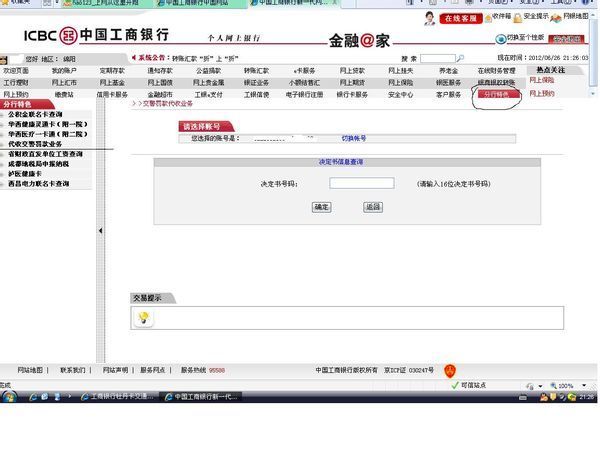Viewport: 600px width, 450px height.
Task: Open the 联系我们 footer link
Action: point(73,370)
